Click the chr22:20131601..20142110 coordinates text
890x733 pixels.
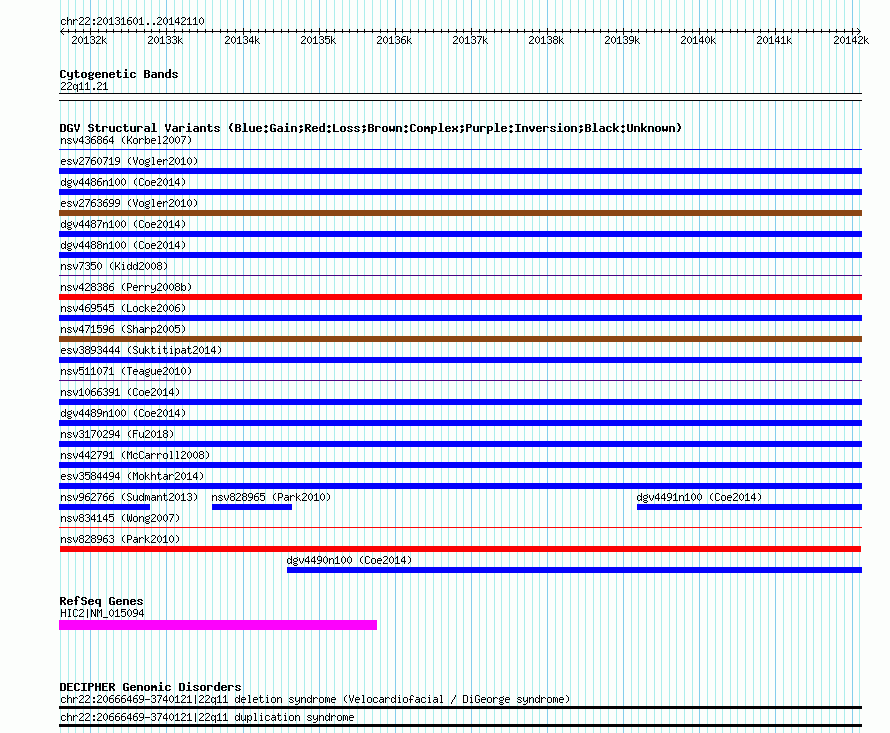coord(132,21)
